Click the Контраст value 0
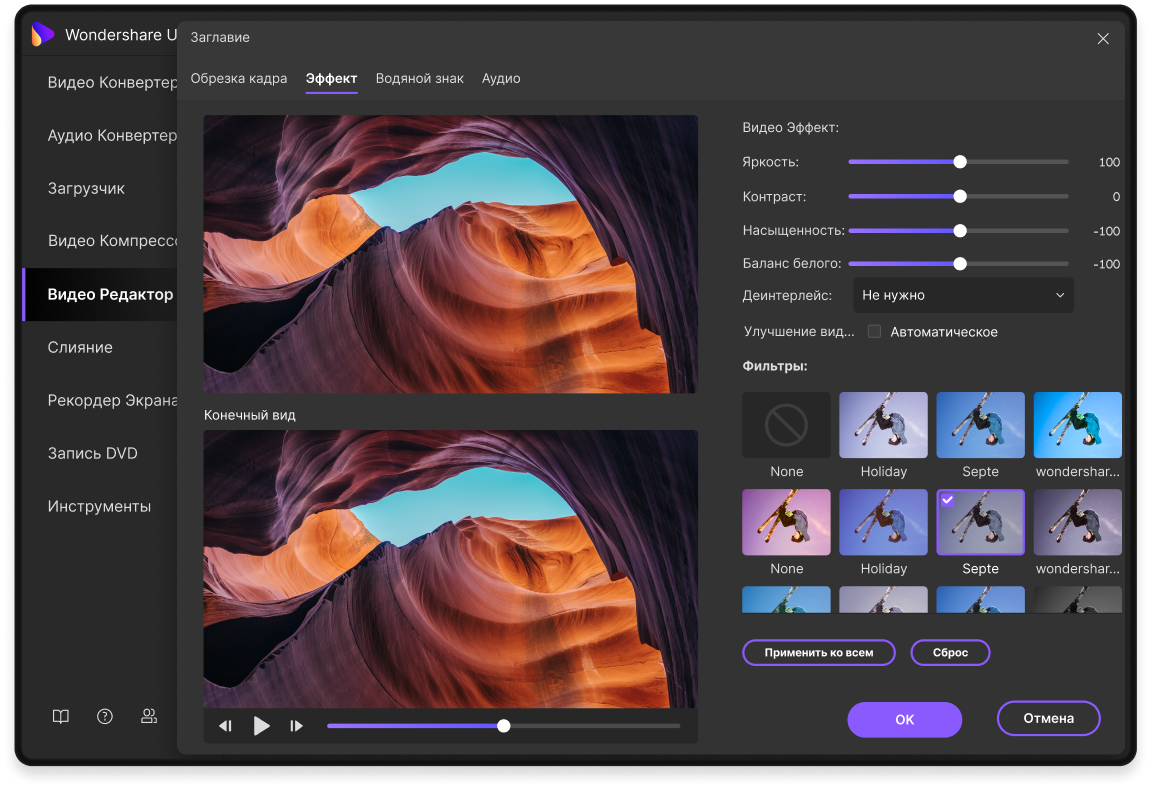 click(1116, 197)
